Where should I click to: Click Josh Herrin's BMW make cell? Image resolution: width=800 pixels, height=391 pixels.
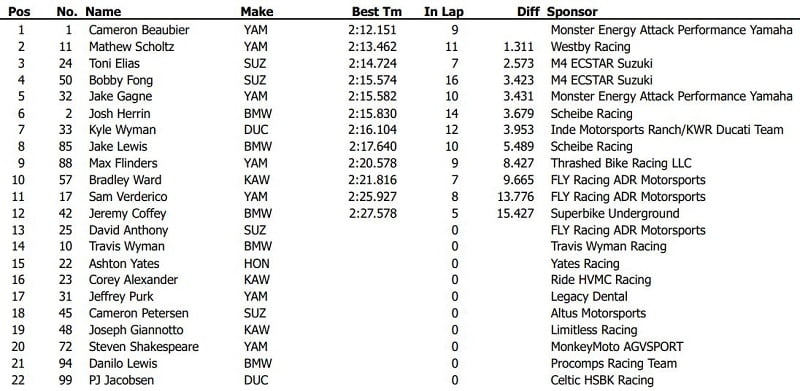click(x=258, y=113)
